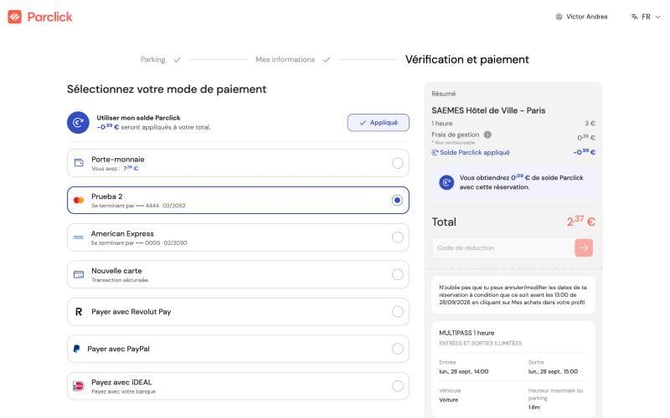This screenshot has height=418, width=670.
Task: Click the language translate icon
Action: 634,17
